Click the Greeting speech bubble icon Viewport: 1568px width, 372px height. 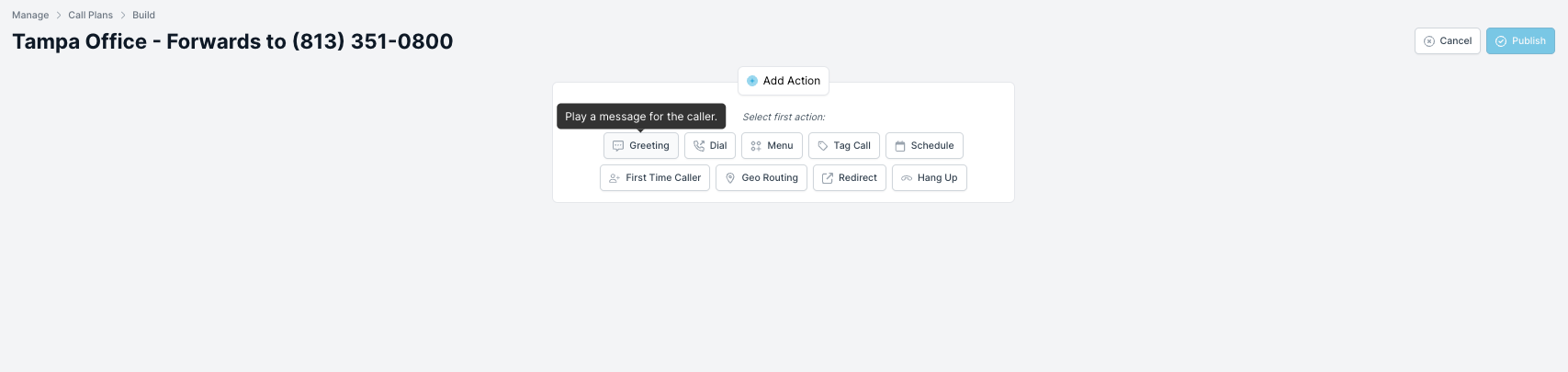(x=618, y=146)
